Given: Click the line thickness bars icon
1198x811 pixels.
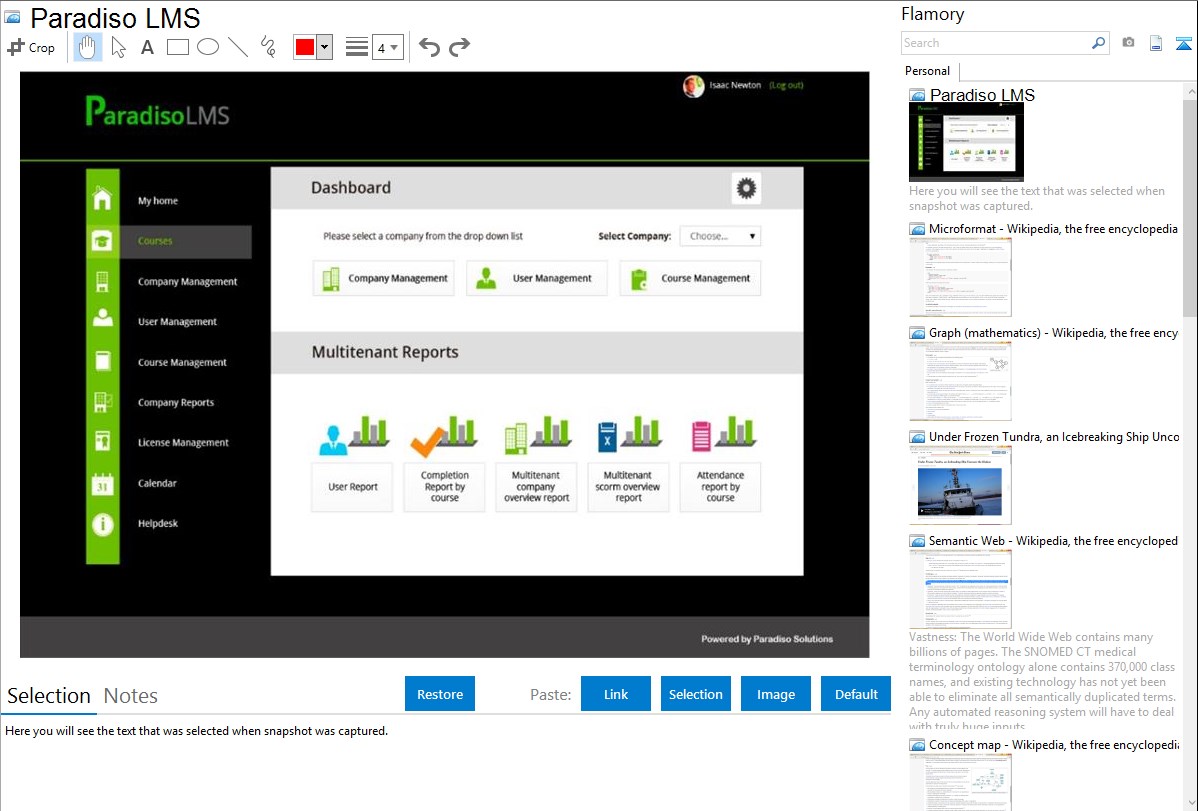Looking at the screenshot, I should (x=357, y=47).
